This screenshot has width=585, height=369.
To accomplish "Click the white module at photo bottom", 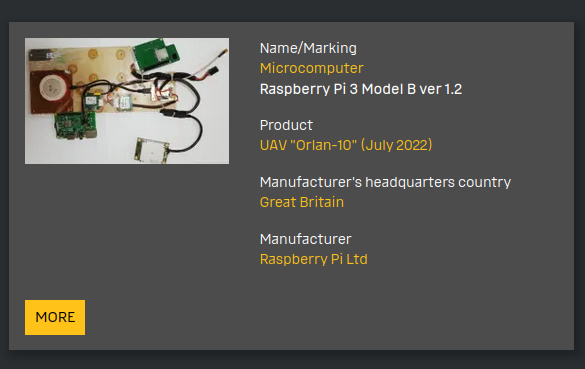I will pos(152,150).
